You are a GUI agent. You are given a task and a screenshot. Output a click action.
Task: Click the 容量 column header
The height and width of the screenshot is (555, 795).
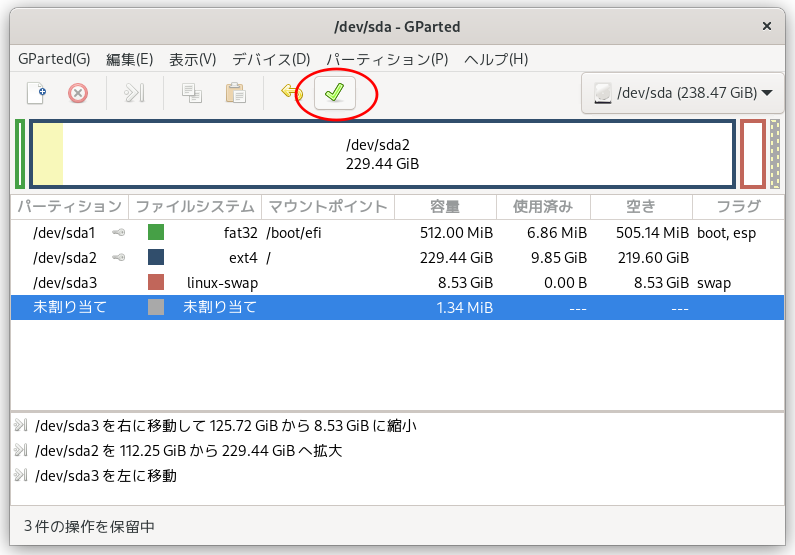(445, 207)
